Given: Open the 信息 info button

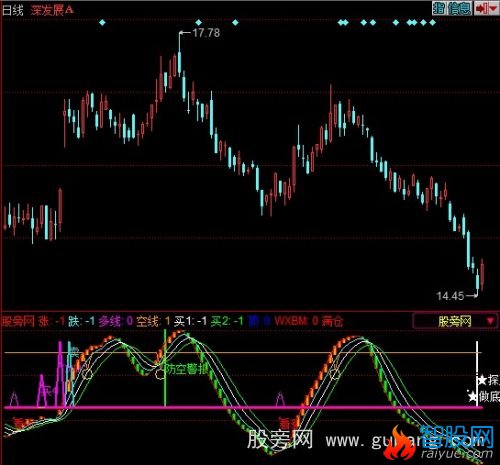Looking at the screenshot, I should tap(459, 8).
